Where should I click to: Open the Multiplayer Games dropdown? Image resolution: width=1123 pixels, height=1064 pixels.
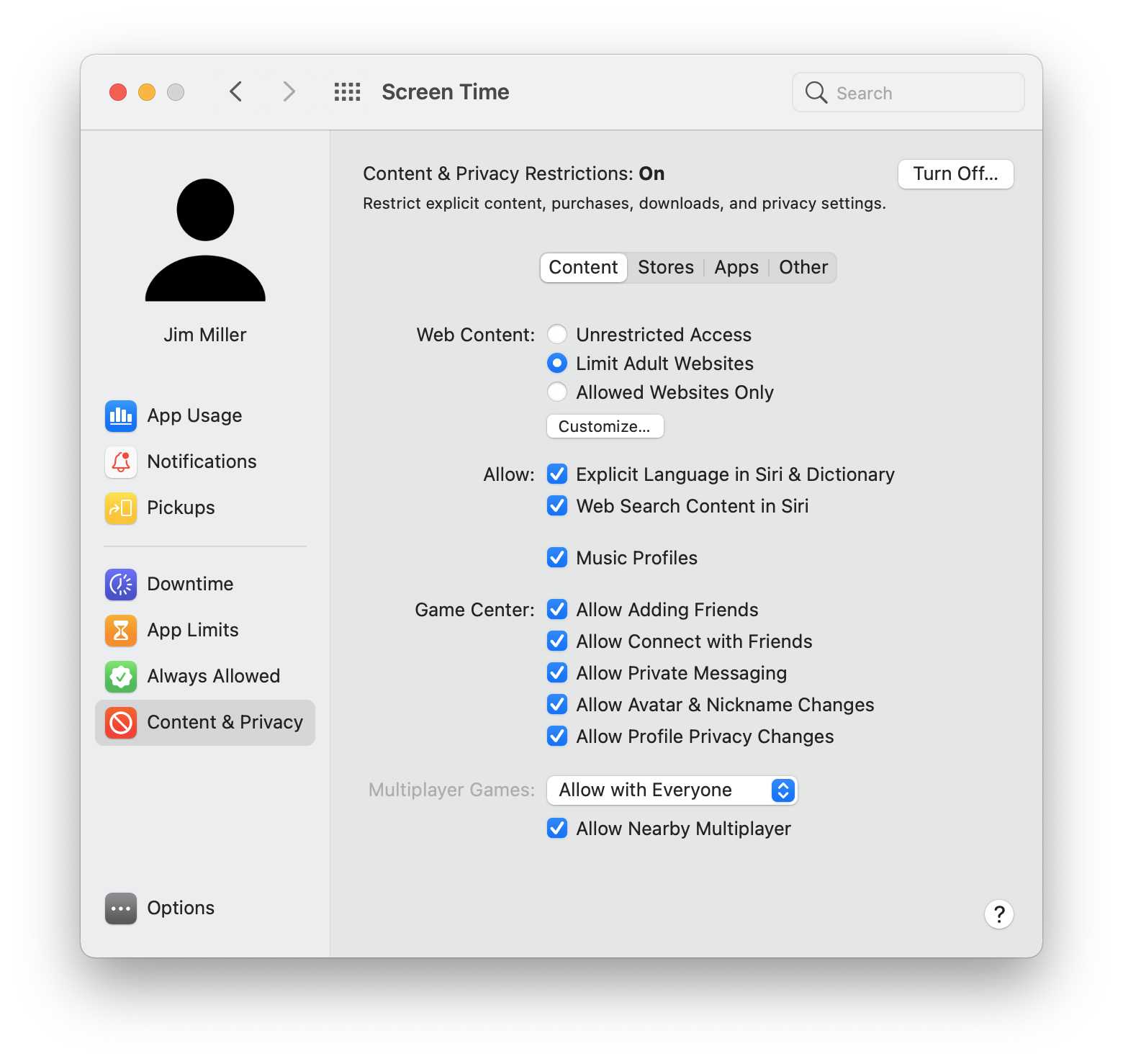pyautogui.click(x=672, y=790)
